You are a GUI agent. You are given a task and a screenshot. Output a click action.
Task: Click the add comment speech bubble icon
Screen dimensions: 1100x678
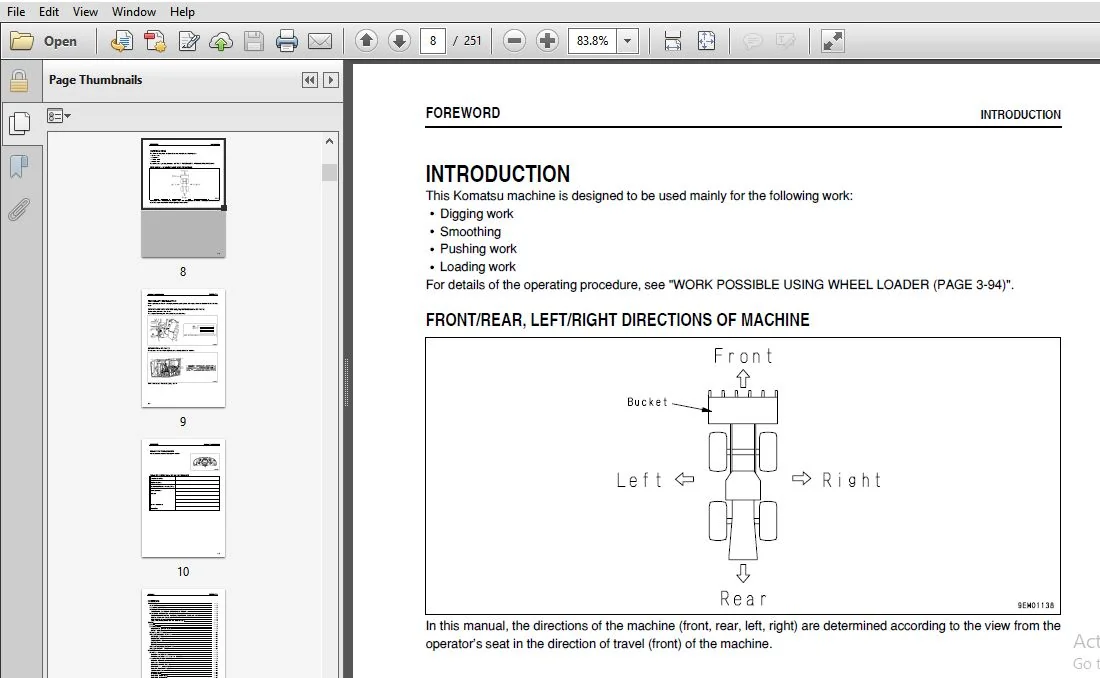tap(752, 41)
